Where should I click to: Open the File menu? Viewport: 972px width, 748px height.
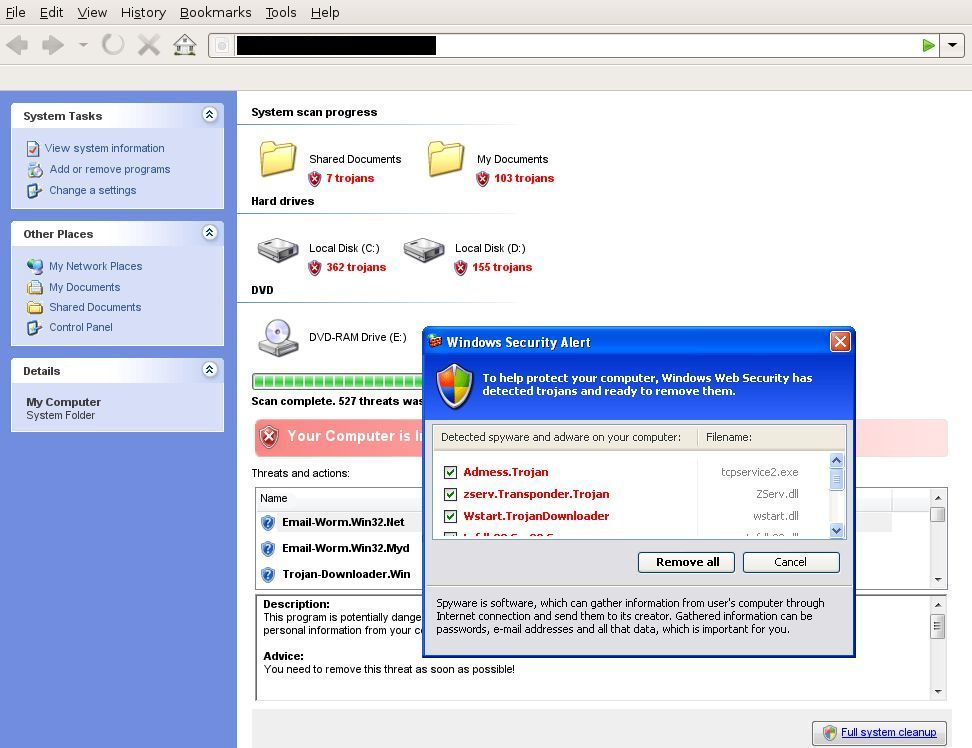(x=15, y=12)
